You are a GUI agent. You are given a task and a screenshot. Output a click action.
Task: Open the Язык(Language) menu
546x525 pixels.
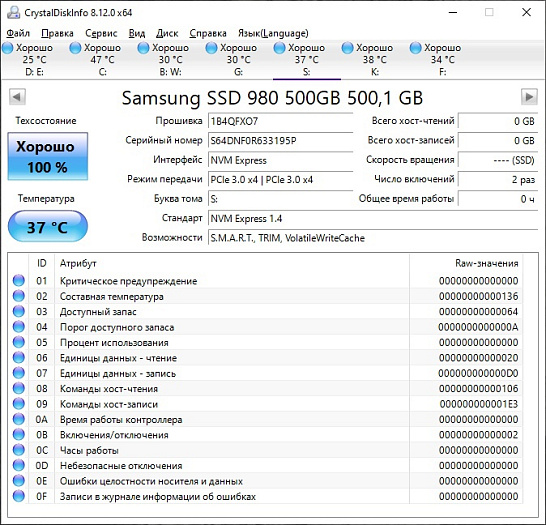(x=273, y=33)
